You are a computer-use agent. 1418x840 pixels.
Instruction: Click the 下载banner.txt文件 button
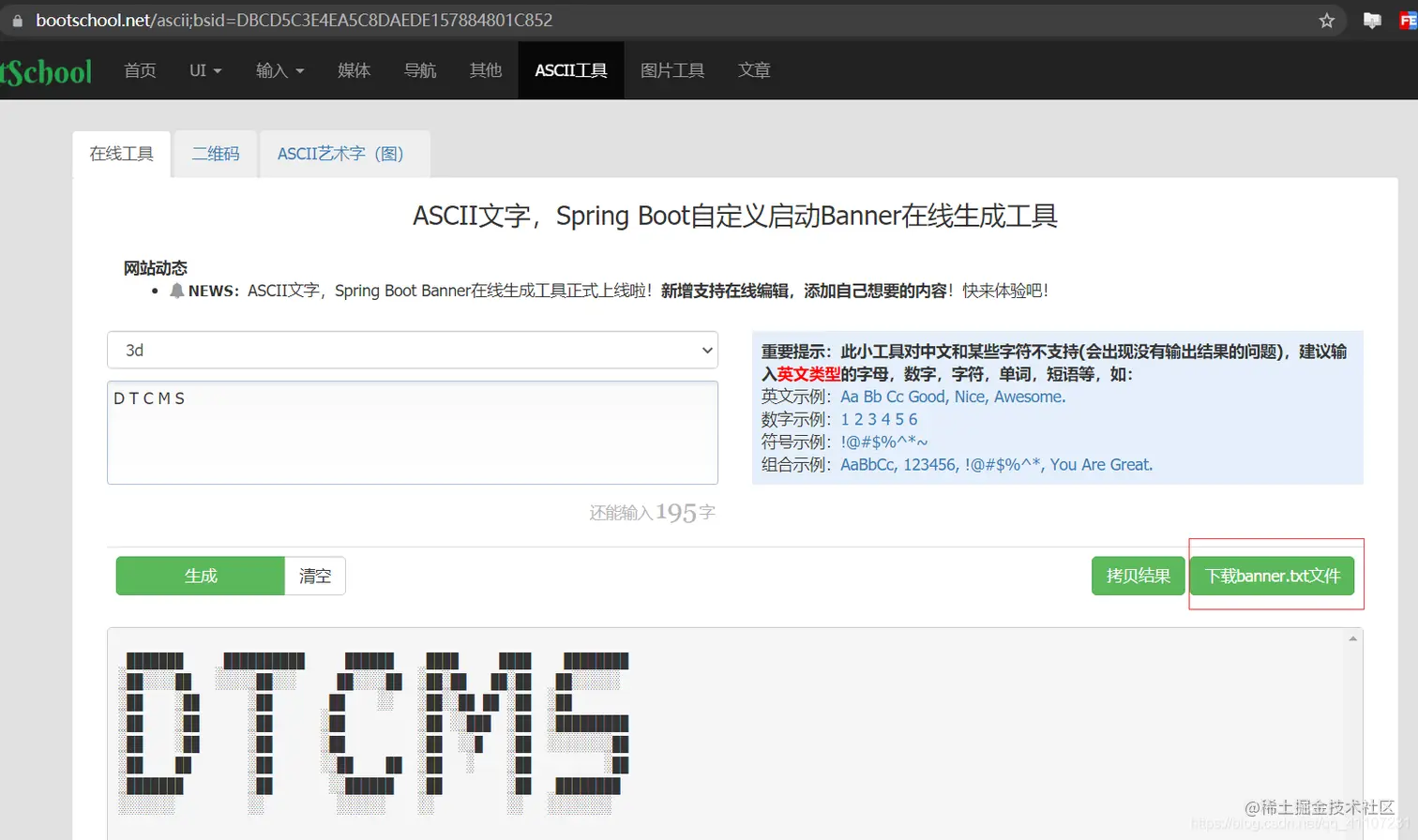(1273, 576)
